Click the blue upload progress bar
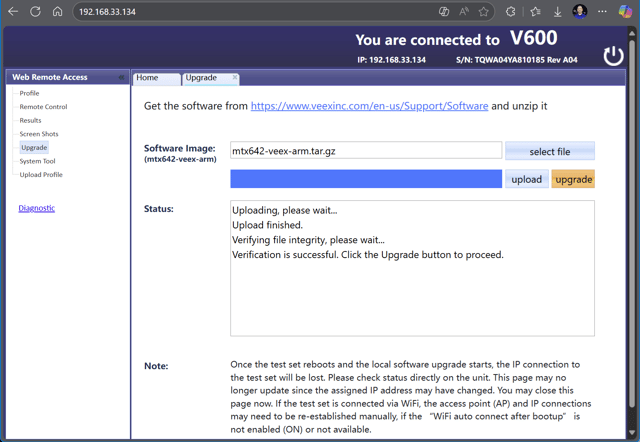Viewport: 640px width, 442px height. tap(366, 179)
